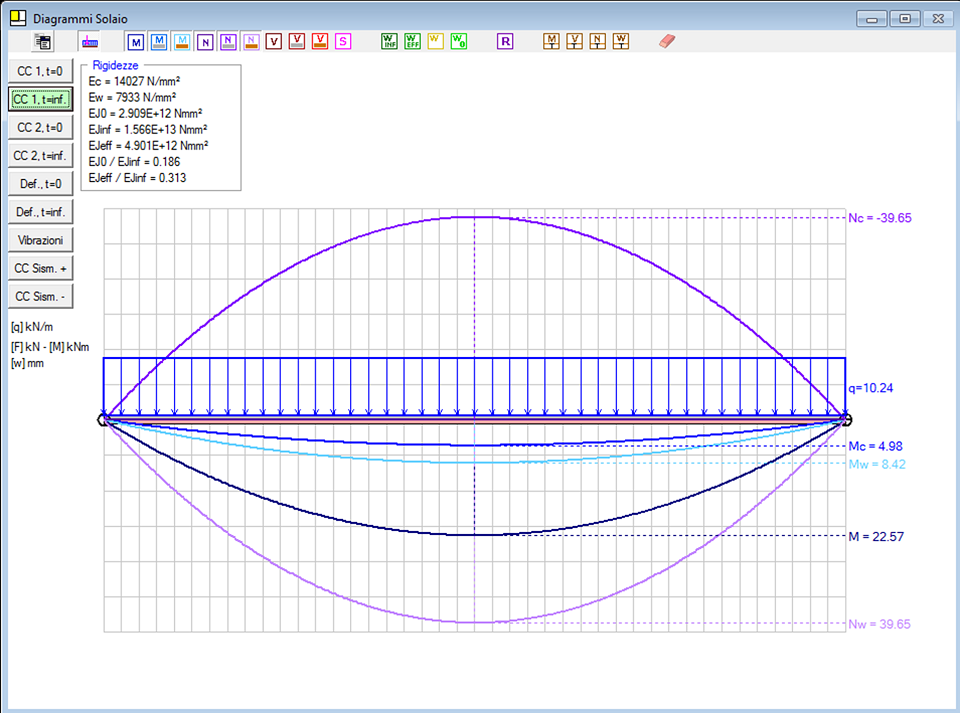The height and width of the screenshot is (713, 960).
Task: Toggle the dark blue M moment diagram
Action: pyautogui.click(x=135, y=41)
